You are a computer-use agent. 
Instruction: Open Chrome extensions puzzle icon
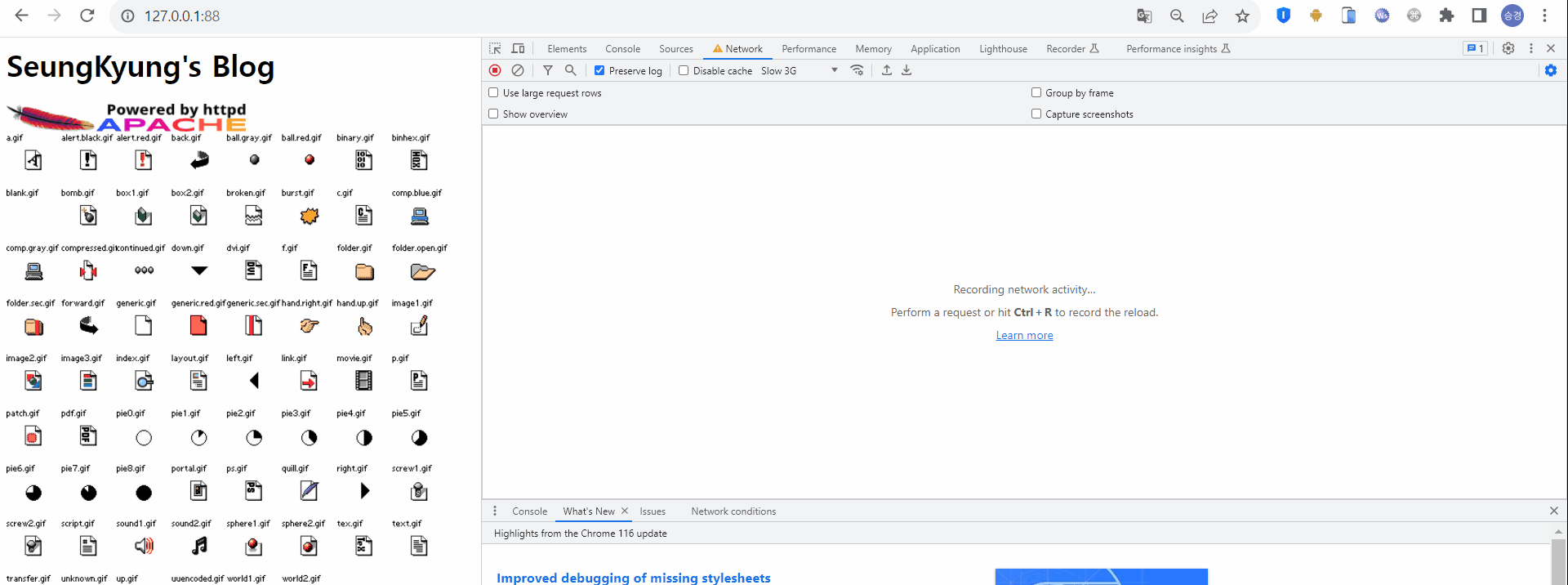pyautogui.click(x=1446, y=16)
